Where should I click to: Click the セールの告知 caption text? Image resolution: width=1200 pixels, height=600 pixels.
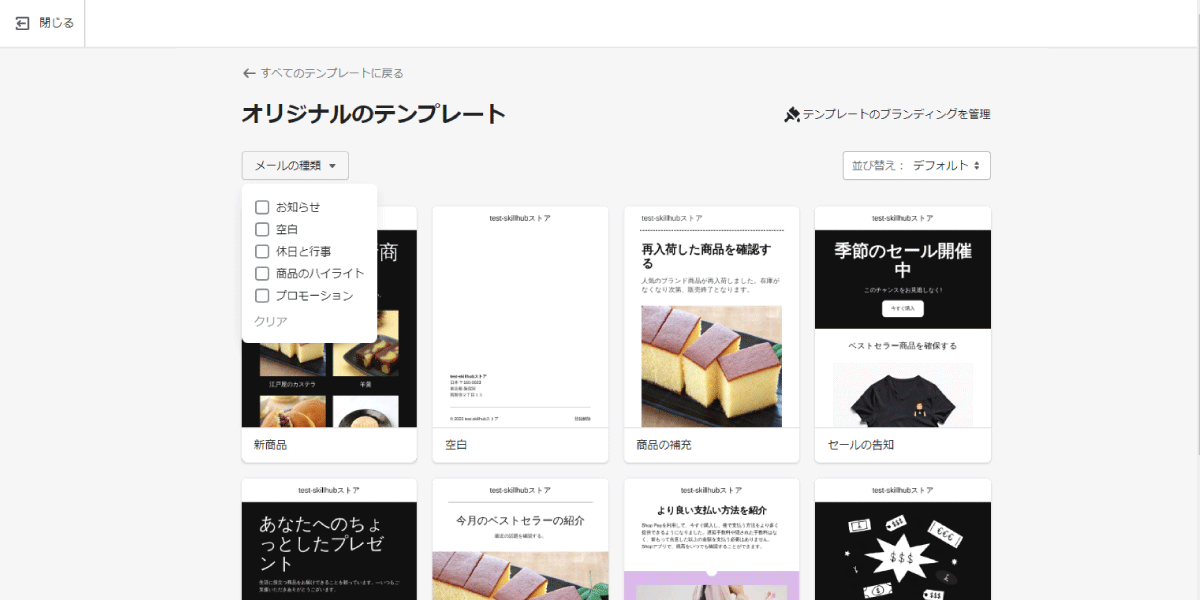tap(861, 445)
